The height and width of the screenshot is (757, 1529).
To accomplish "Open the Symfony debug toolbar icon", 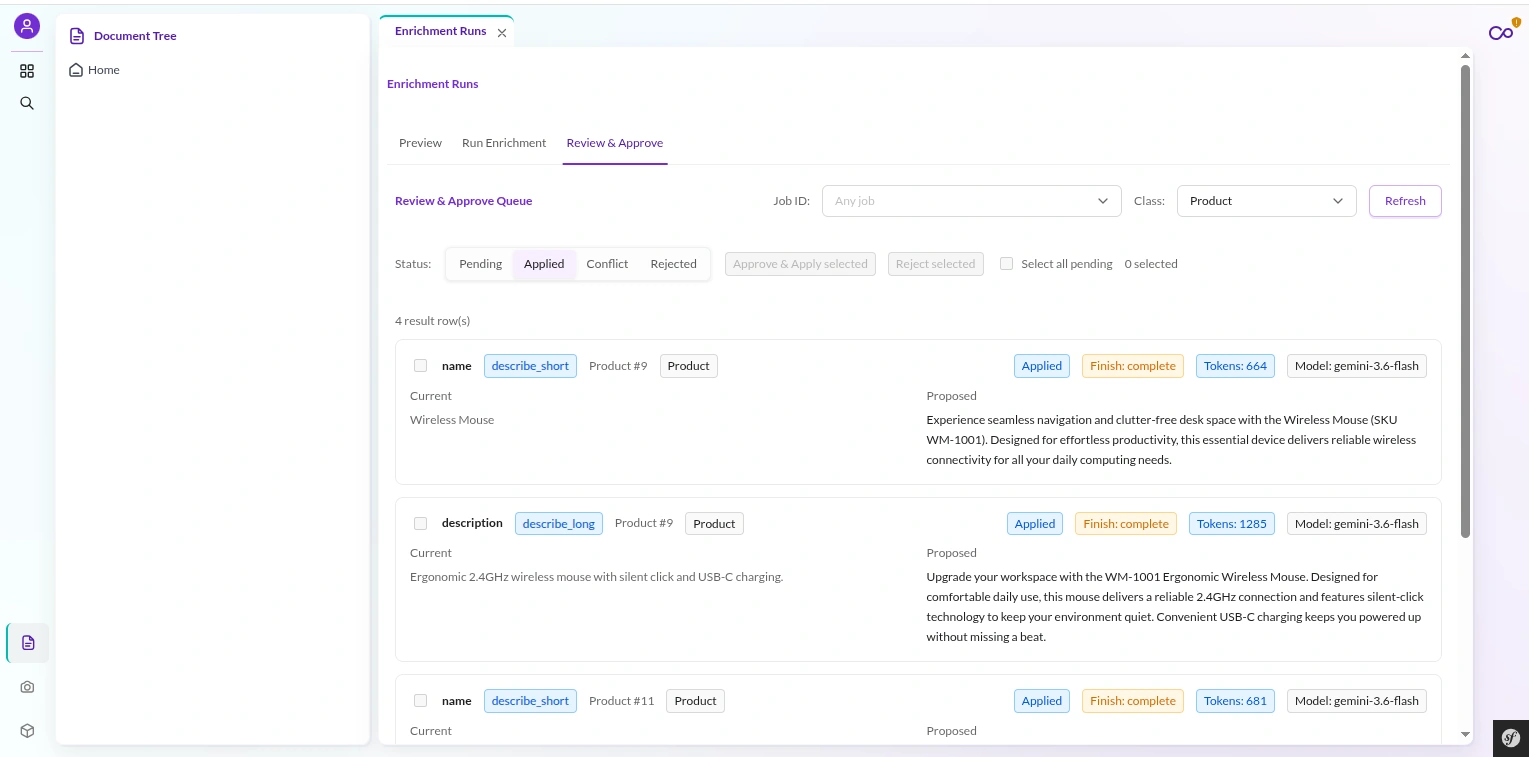I will pyautogui.click(x=1511, y=738).
